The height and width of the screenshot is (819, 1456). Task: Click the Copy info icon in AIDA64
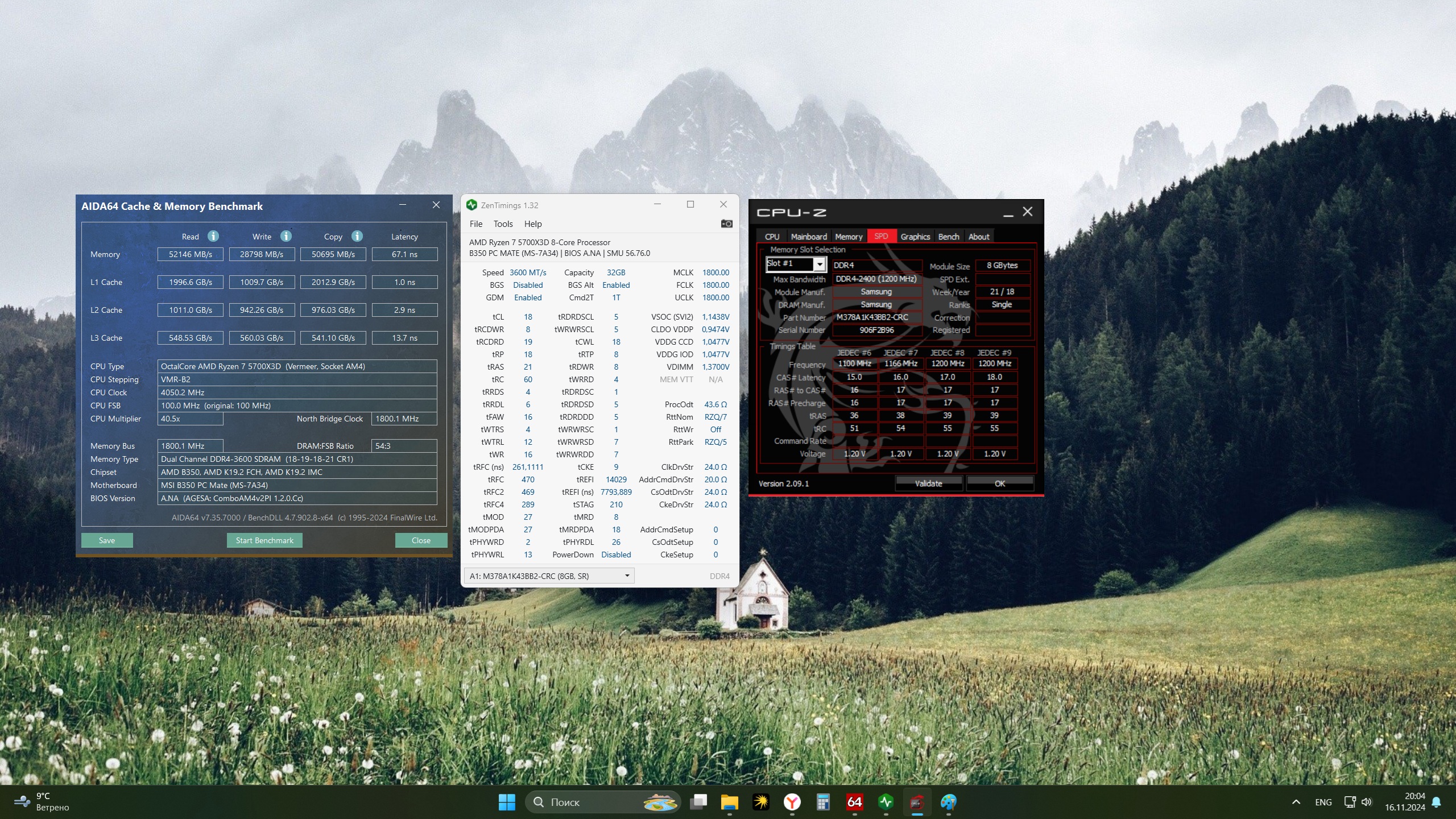coord(357,236)
